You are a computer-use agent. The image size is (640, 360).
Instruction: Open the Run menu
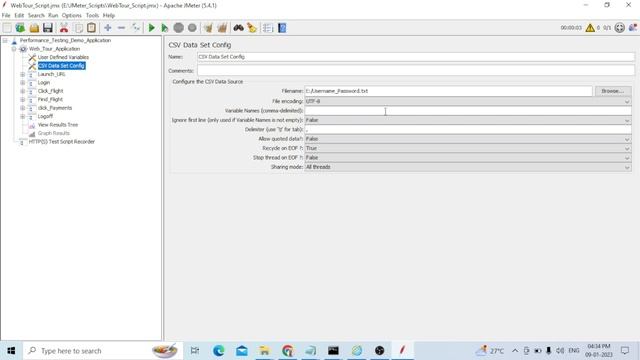pyautogui.click(x=53, y=15)
